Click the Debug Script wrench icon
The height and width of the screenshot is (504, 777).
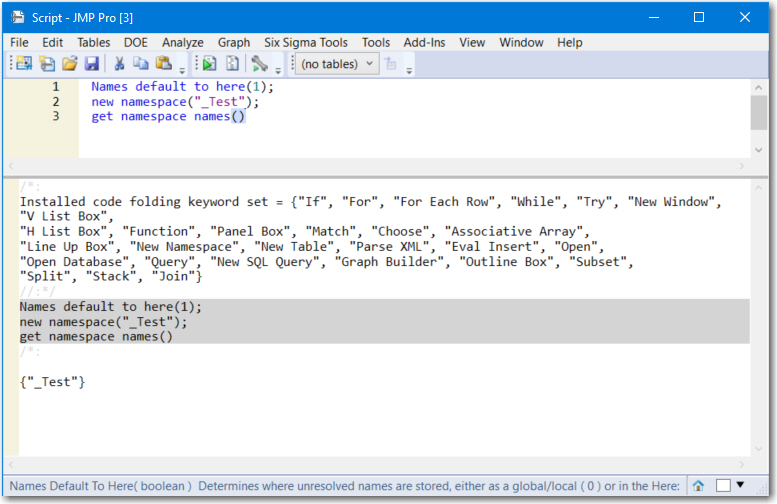coord(259,63)
